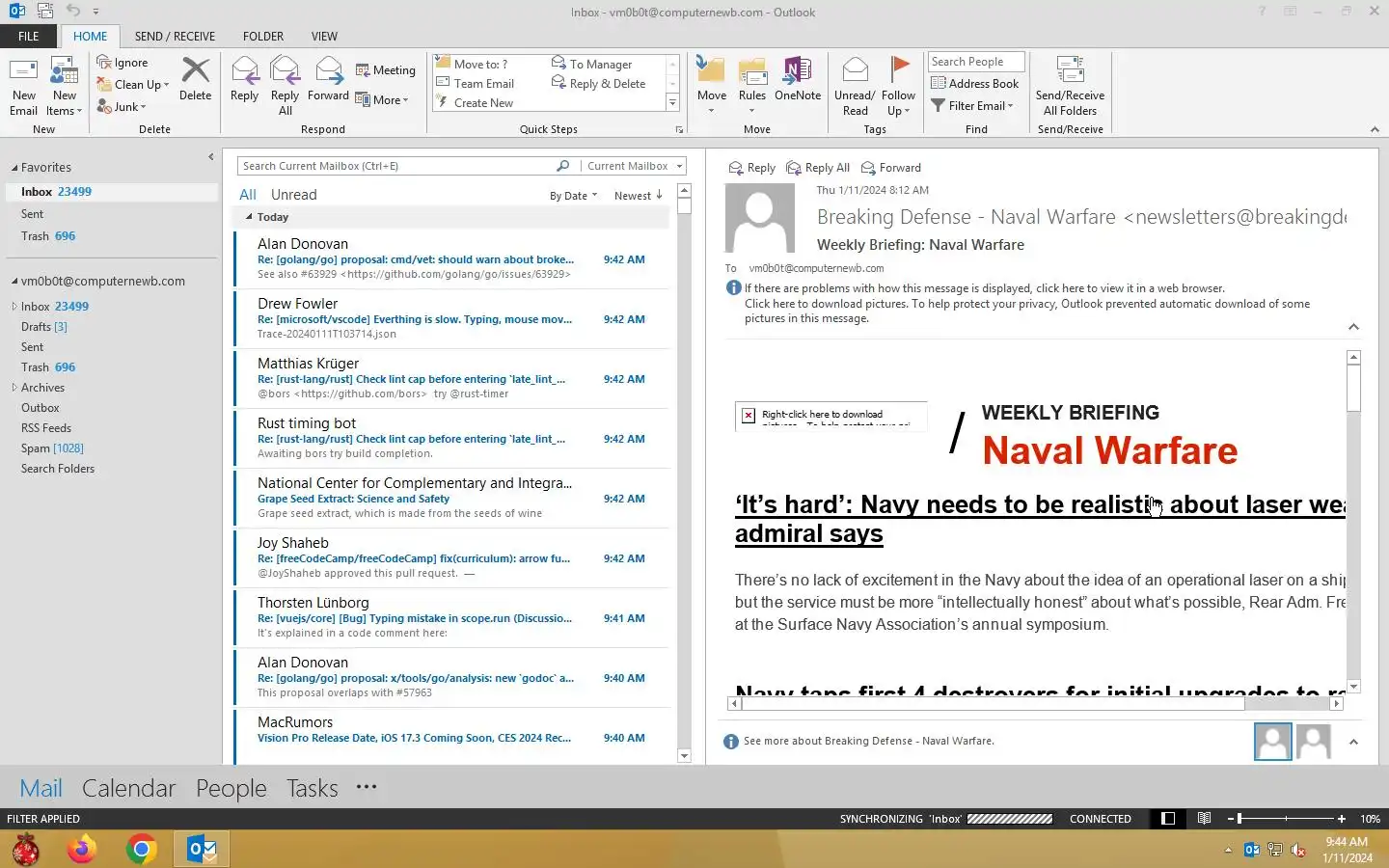Screen dimensions: 1389x868
Task: Click the Search People field
Action: pyautogui.click(x=976, y=62)
